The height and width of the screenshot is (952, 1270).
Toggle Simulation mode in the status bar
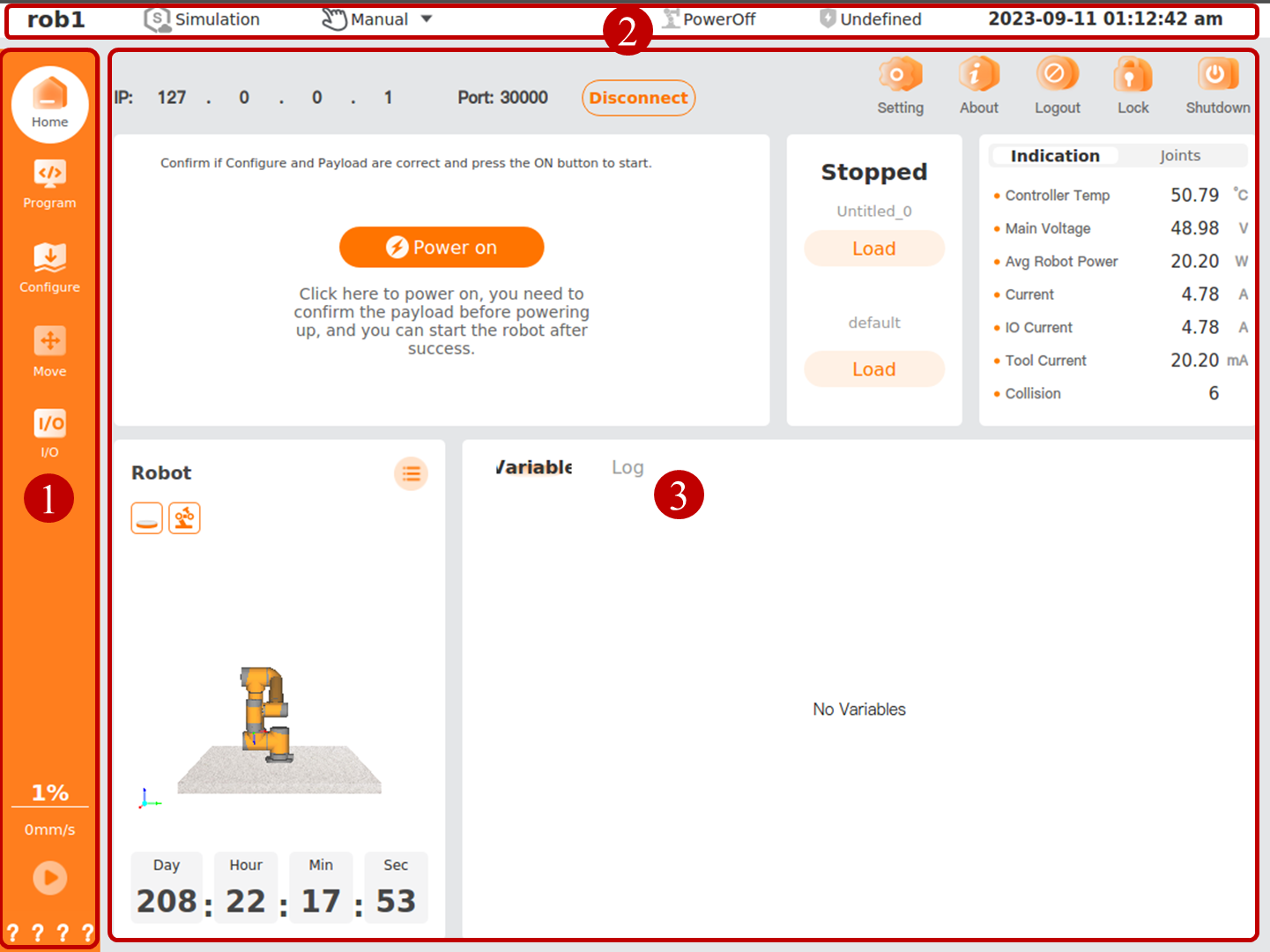click(201, 19)
